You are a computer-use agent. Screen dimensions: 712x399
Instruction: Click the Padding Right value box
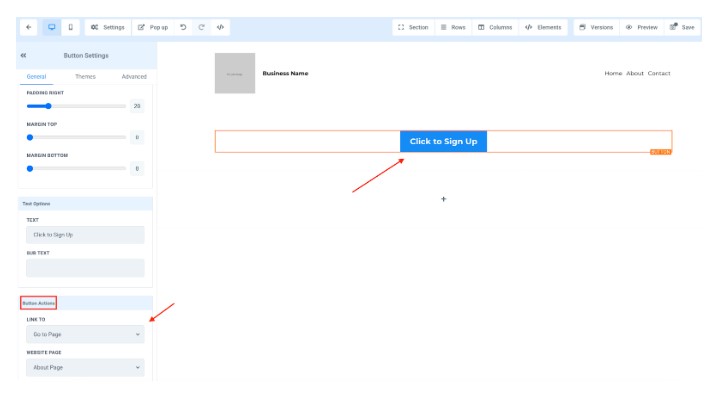[137, 106]
